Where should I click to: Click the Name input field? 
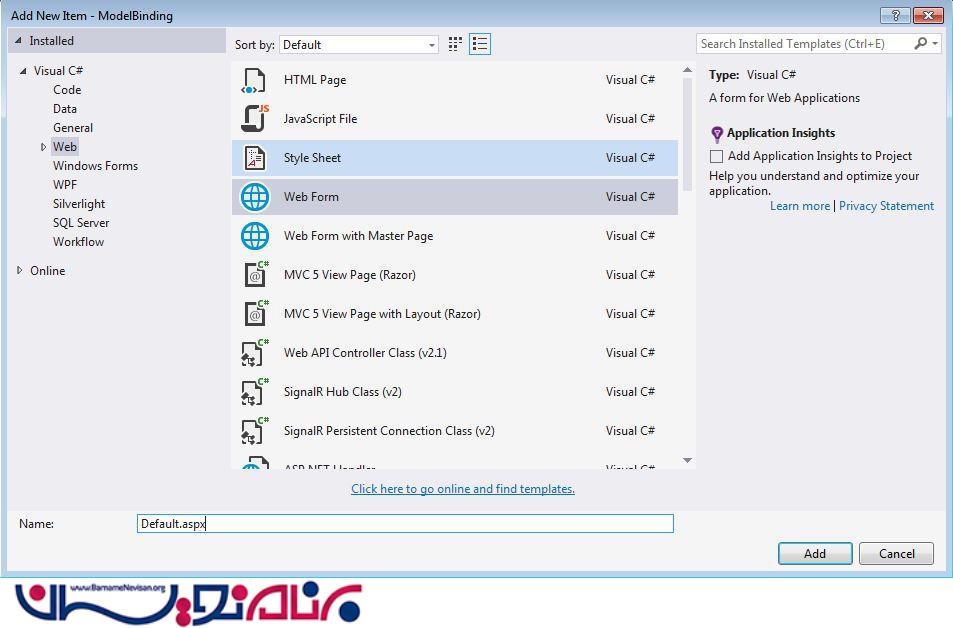tap(405, 523)
